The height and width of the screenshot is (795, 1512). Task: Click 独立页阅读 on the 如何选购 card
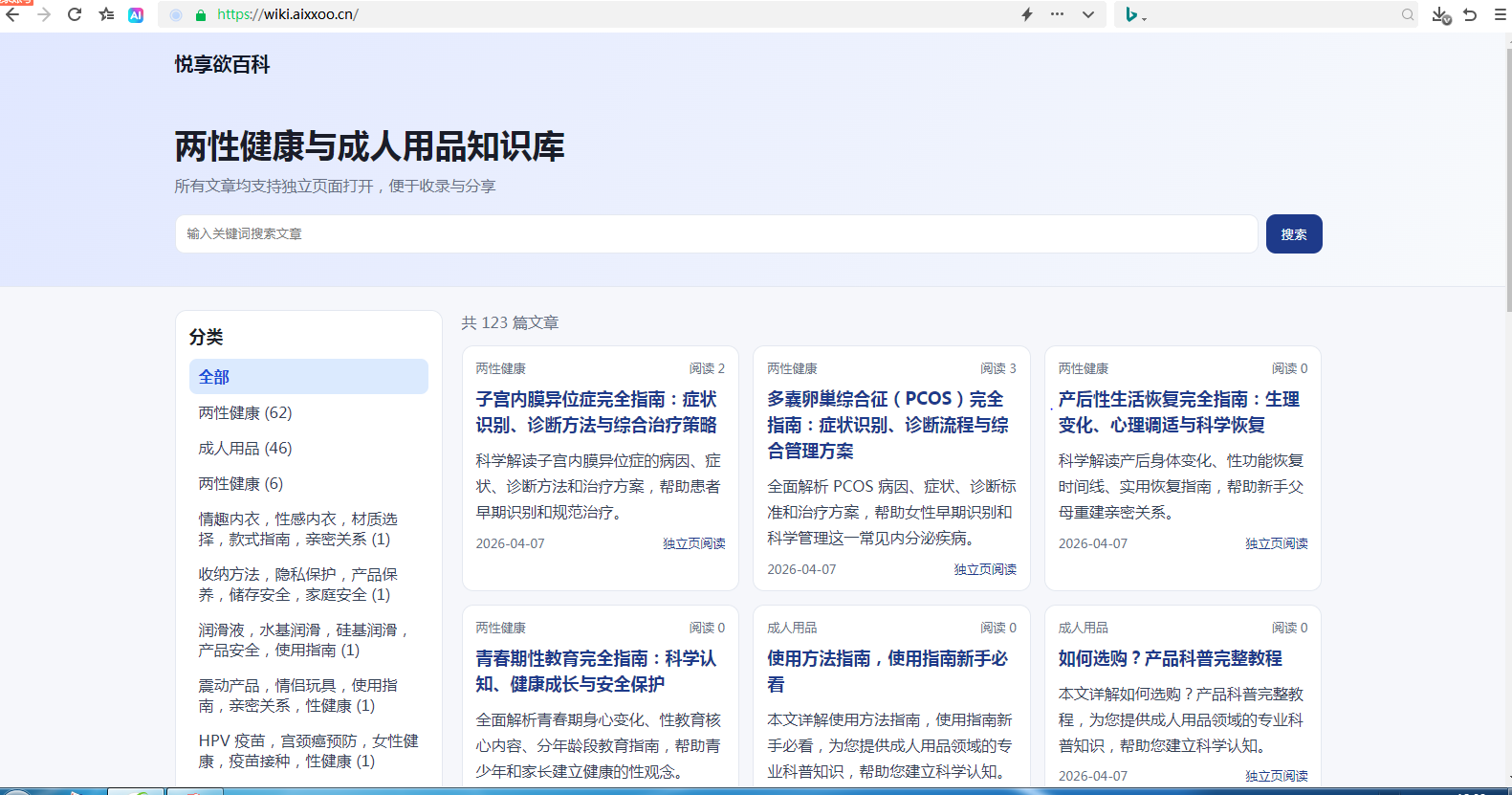[1277, 776]
